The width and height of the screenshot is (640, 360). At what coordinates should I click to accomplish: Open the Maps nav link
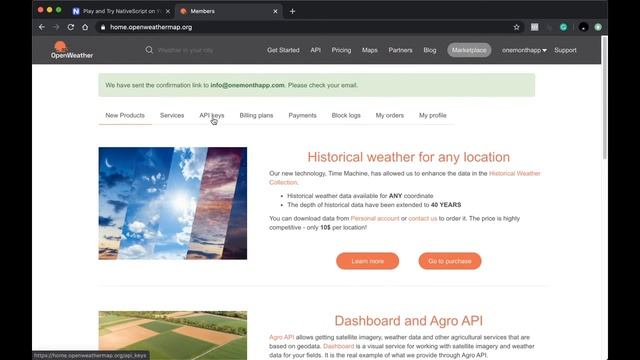370,50
